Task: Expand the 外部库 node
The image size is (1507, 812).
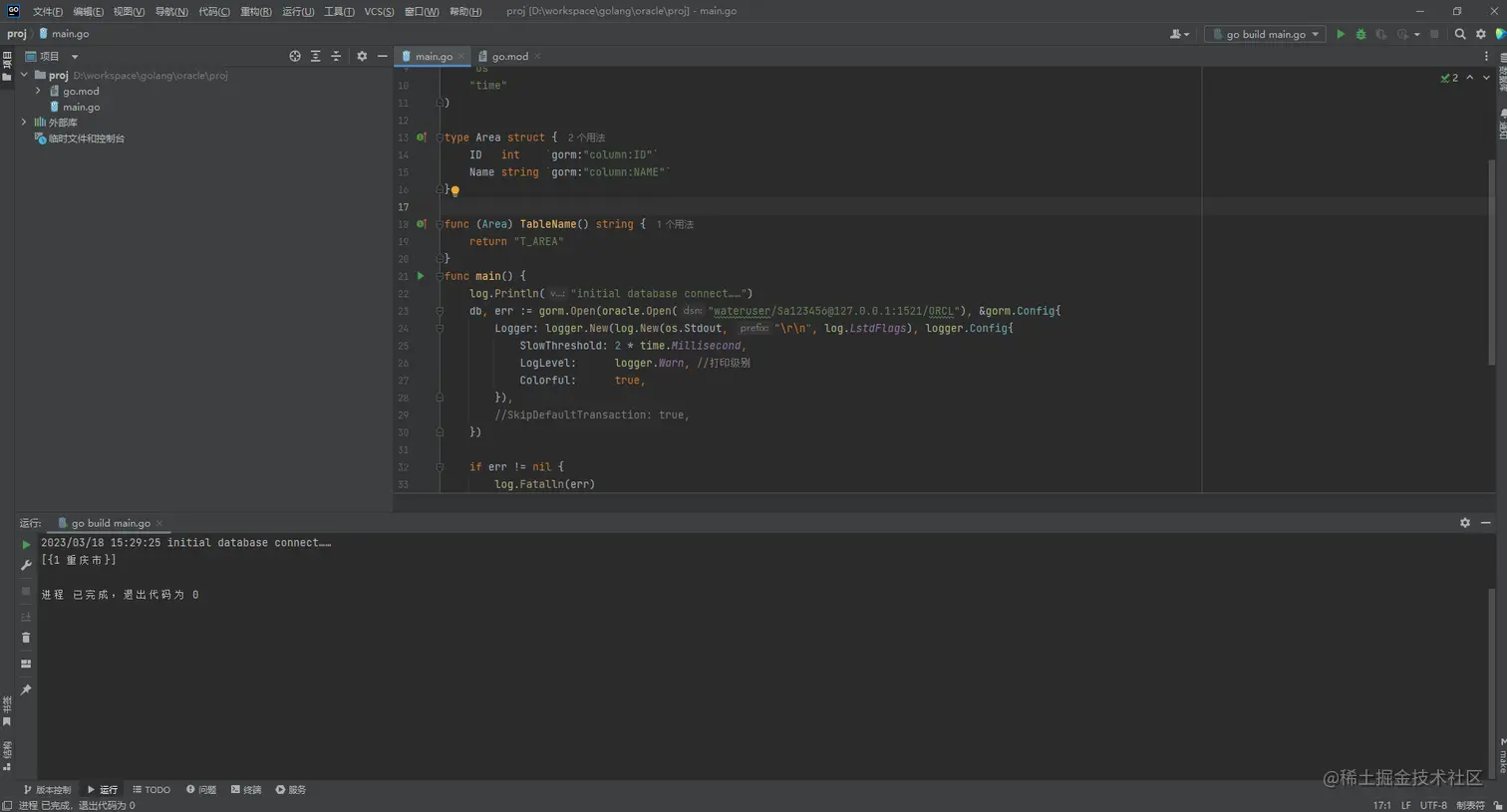Action: point(24,123)
